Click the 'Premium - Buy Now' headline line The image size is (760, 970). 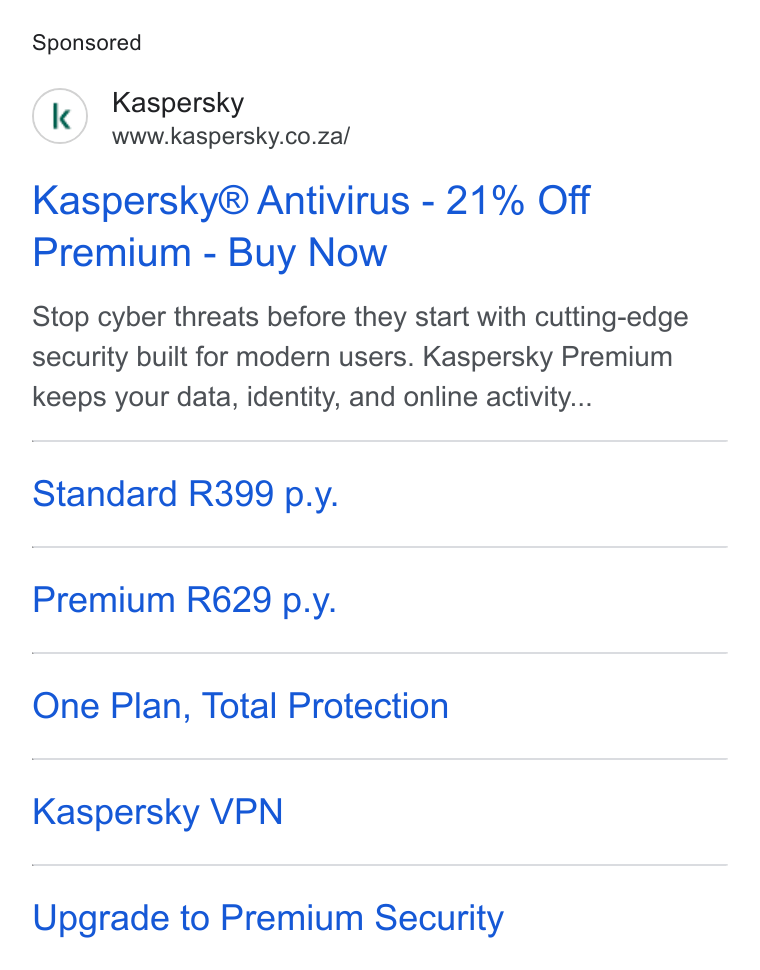pyautogui.click(x=210, y=253)
